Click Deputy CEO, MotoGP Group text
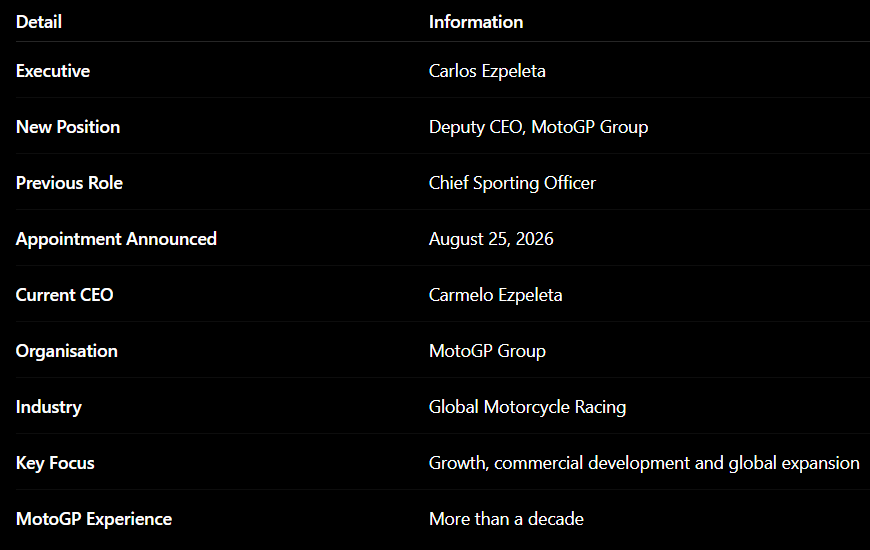Screen dimensions: 870x550 [x=538, y=127]
